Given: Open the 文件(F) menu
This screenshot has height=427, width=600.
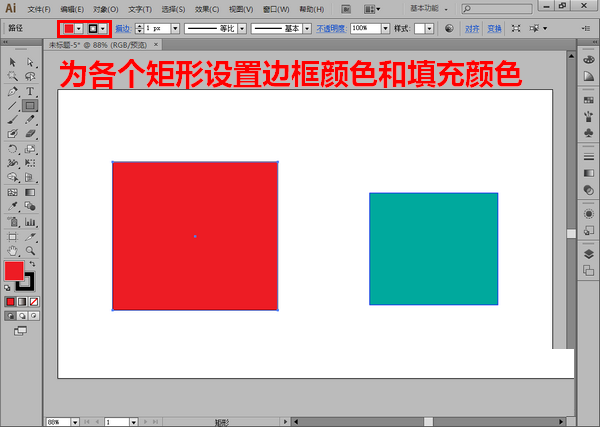Looking at the screenshot, I should 39,9.
